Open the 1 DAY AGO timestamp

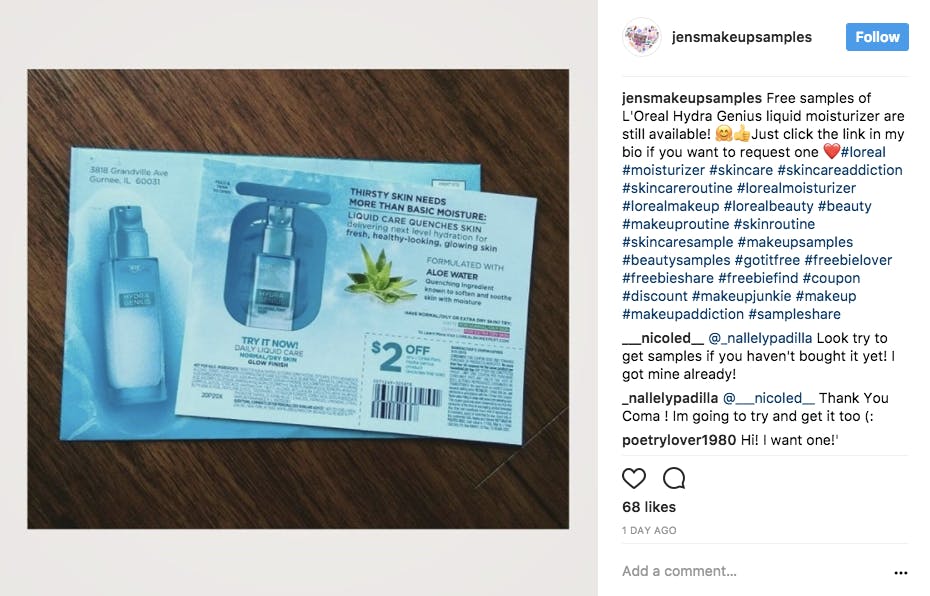(x=649, y=530)
